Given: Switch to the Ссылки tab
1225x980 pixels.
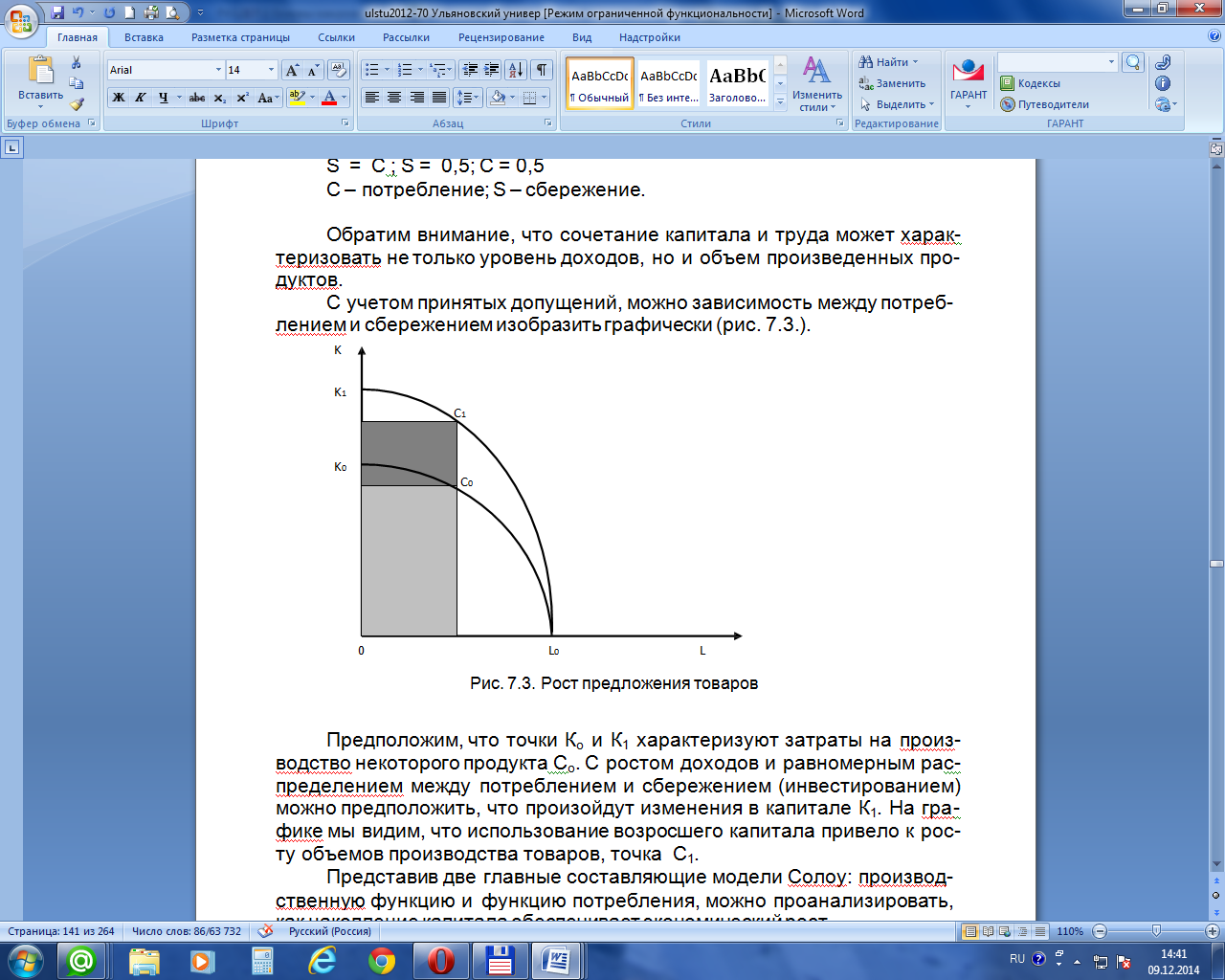Looking at the screenshot, I should tap(336, 37).
